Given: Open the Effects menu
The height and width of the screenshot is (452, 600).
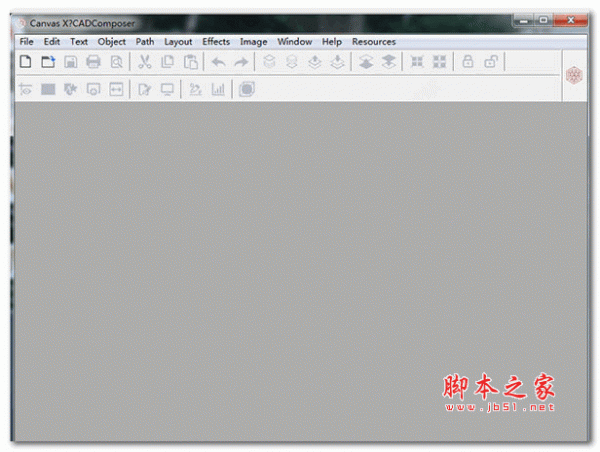Looking at the screenshot, I should pyautogui.click(x=216, y=41).
